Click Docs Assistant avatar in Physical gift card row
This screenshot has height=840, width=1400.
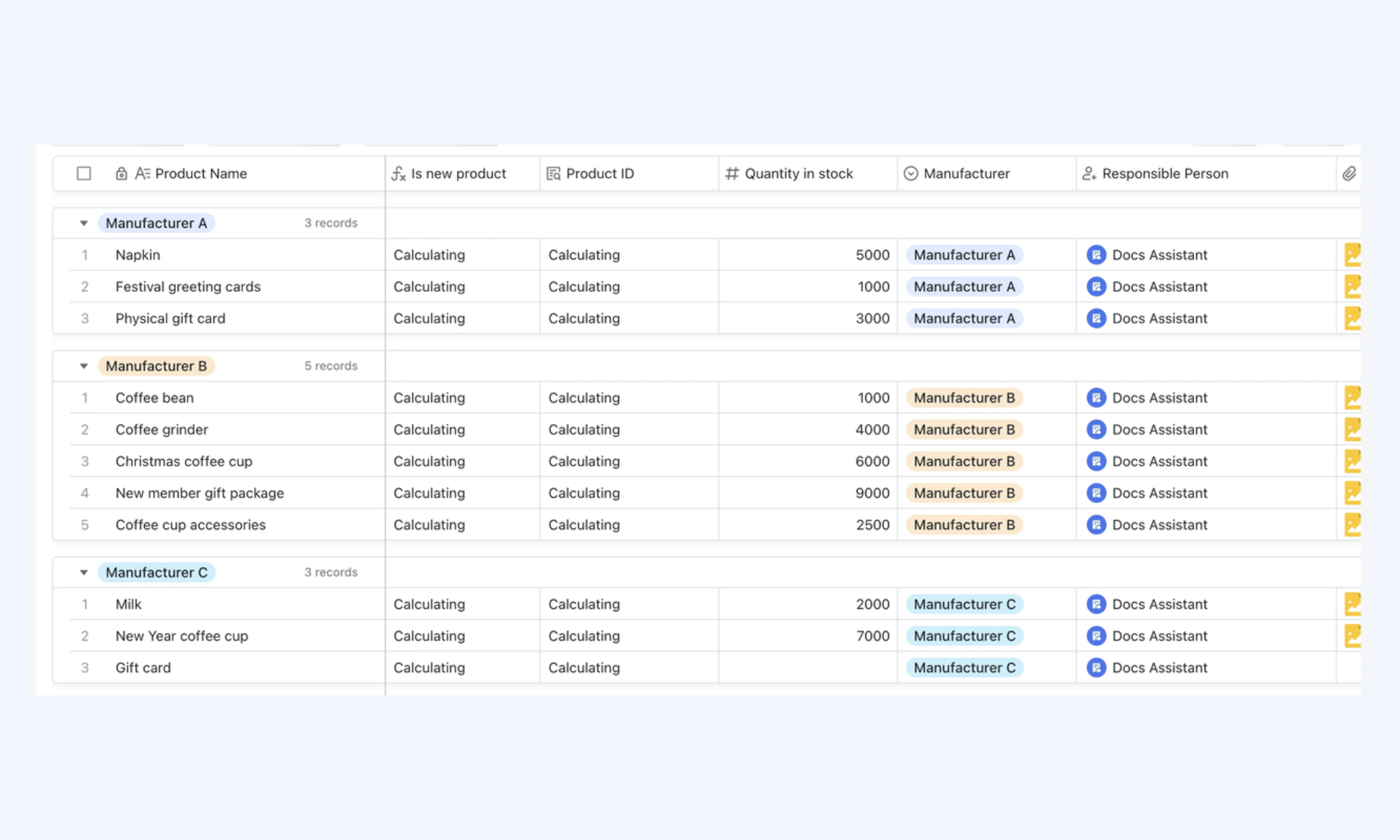1096,318
